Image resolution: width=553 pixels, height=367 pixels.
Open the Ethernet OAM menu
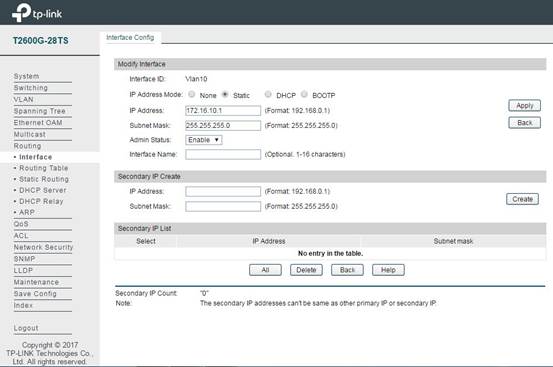(38, 123)
